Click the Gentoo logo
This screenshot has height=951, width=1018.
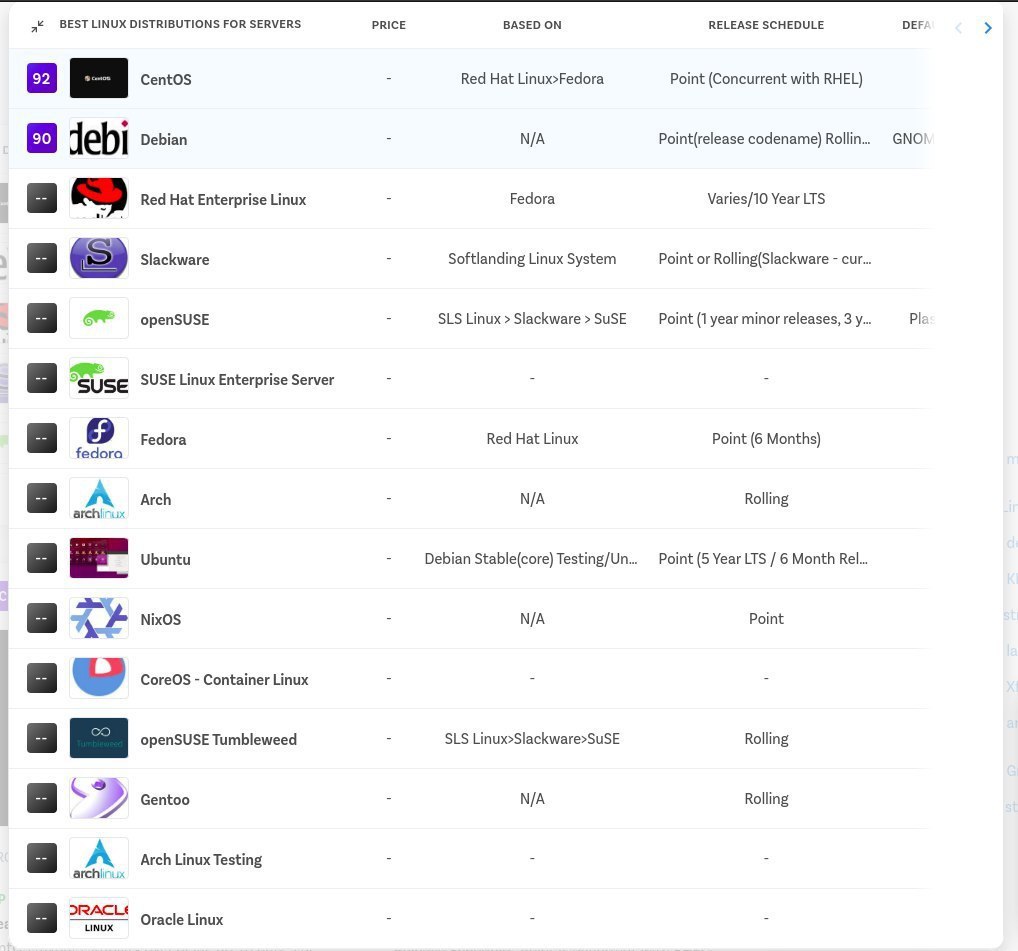tap(99, 798)
